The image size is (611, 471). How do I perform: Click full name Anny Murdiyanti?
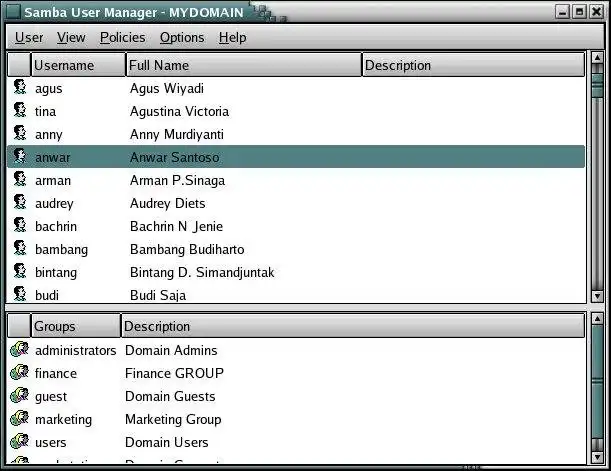coord(177,135)
